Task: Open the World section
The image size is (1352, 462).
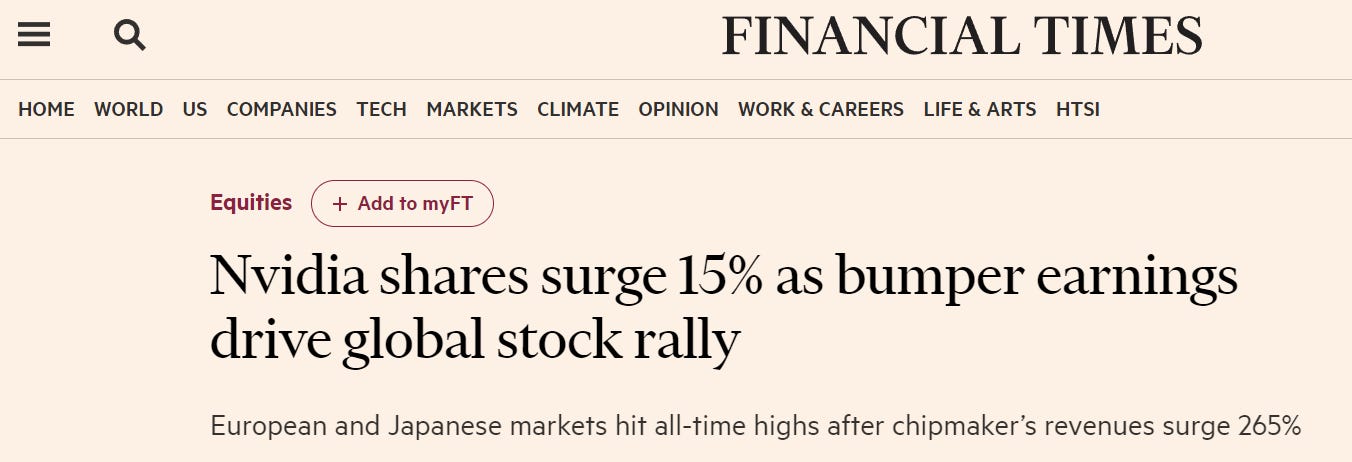Action: point(128,110)
